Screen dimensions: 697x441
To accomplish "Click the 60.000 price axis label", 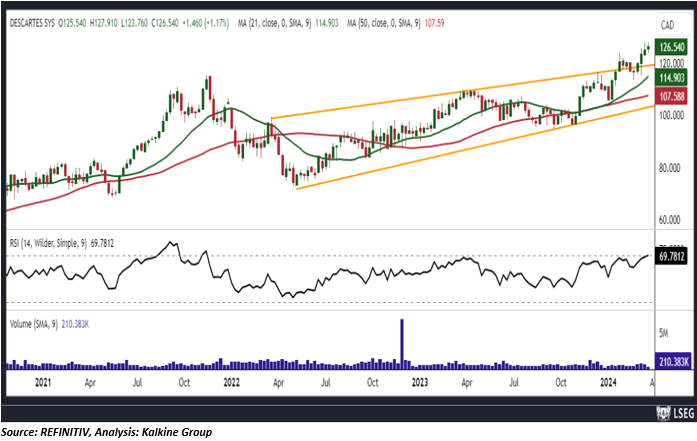I will click(670, 220).
